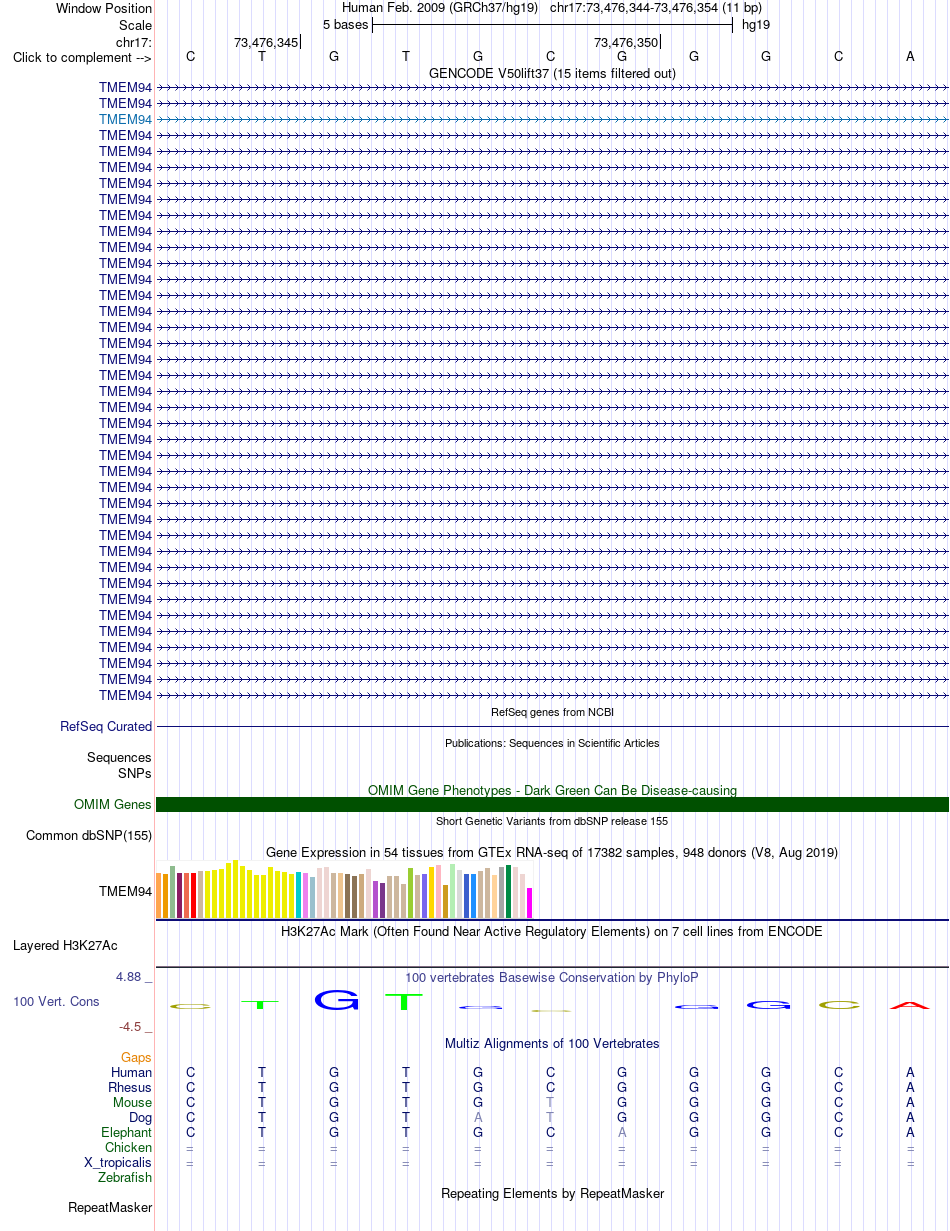Click the 'Chicken' alignment row label
This screenshot has width=950, height=1231.
tap(128, 1147)
